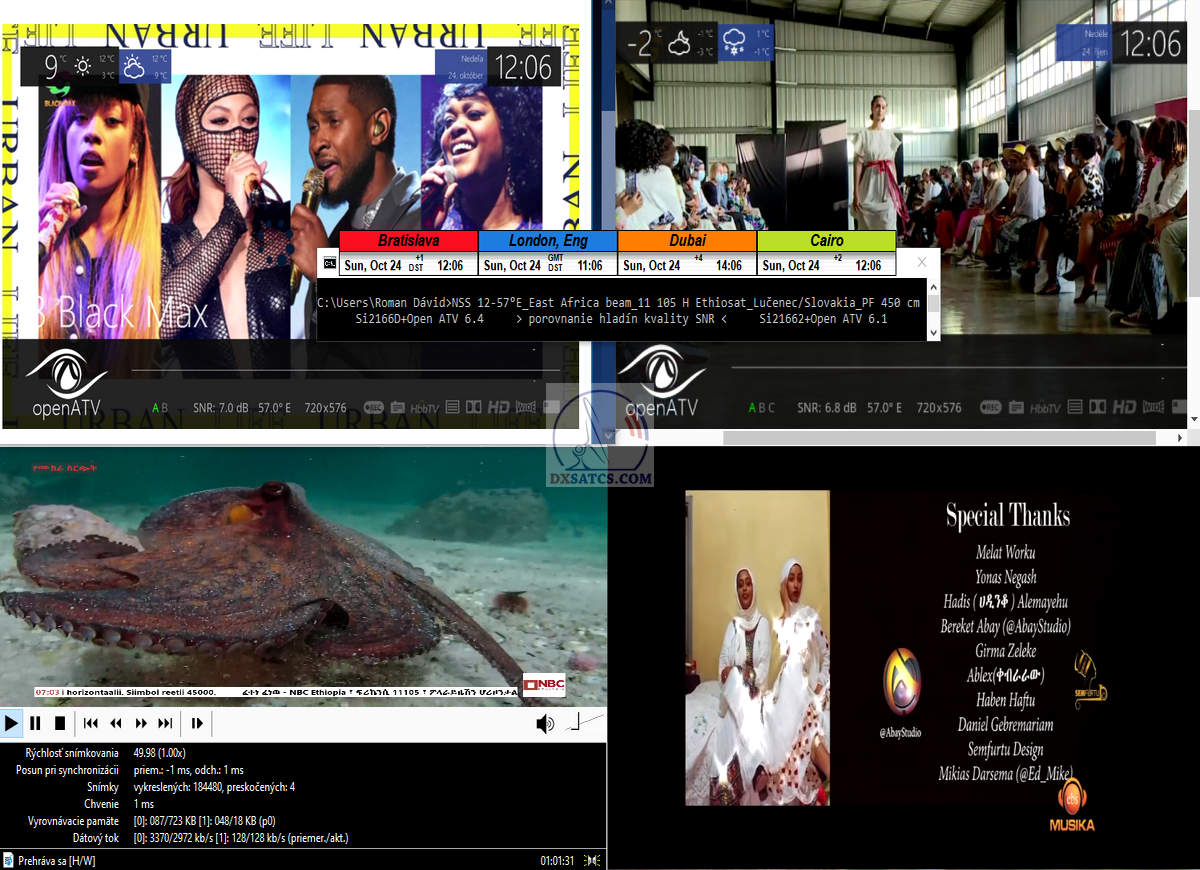
Task: Stop the video with the square button
Action: pyautogui.click(x=60, y=723)
